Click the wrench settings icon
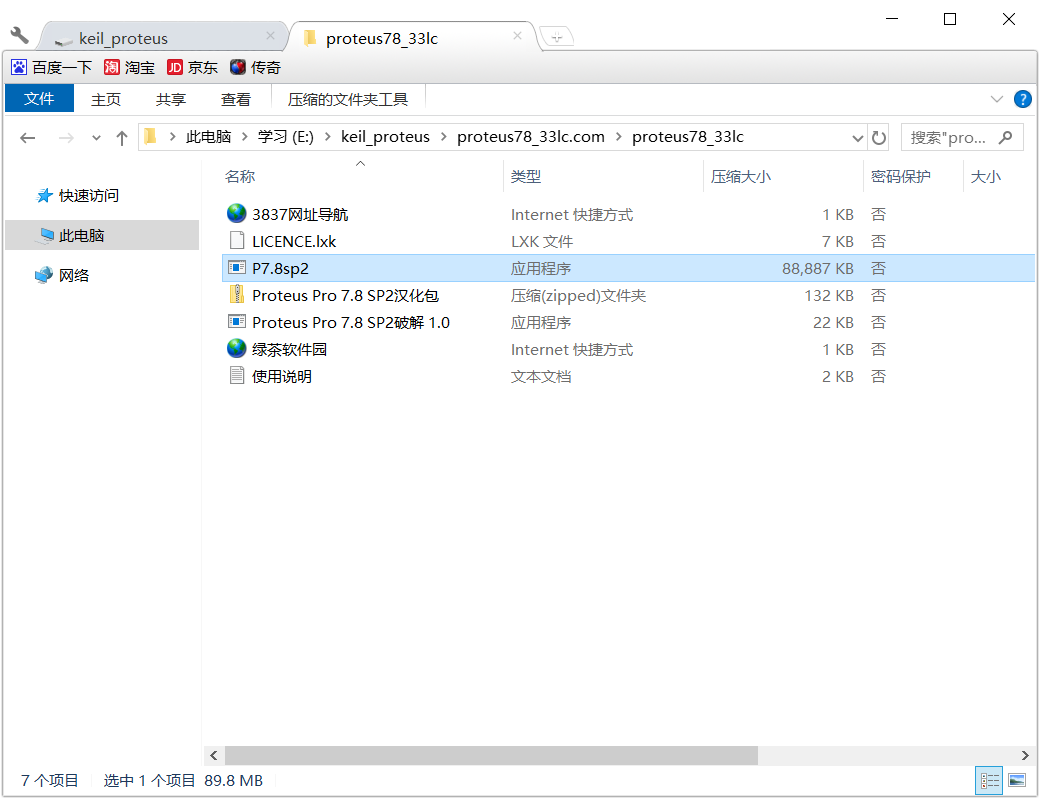This screenshot has width=1040, height=799. pyautogui.click(x=20, y=34)
